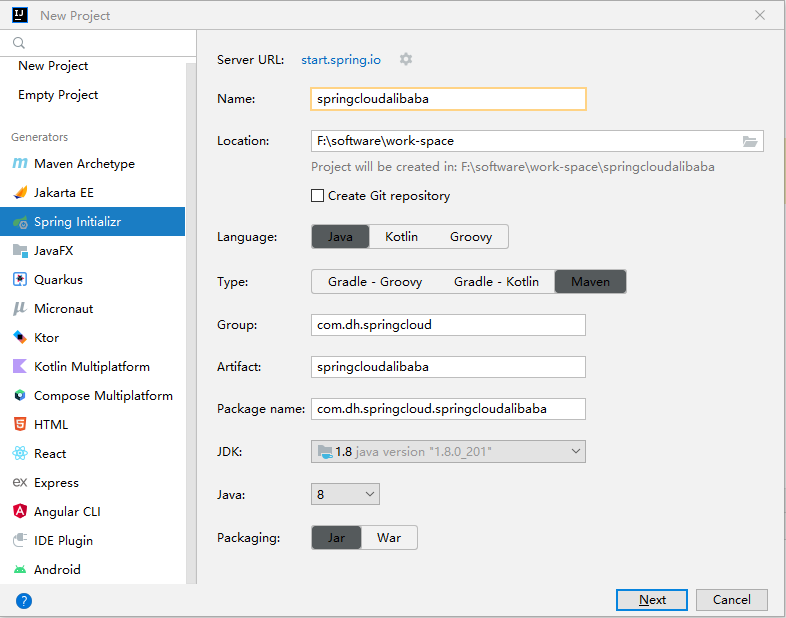Image resolution: width=786 pixels, height=618 pixels.
Task: Open server URL settings gear
Action: [406, 59]
